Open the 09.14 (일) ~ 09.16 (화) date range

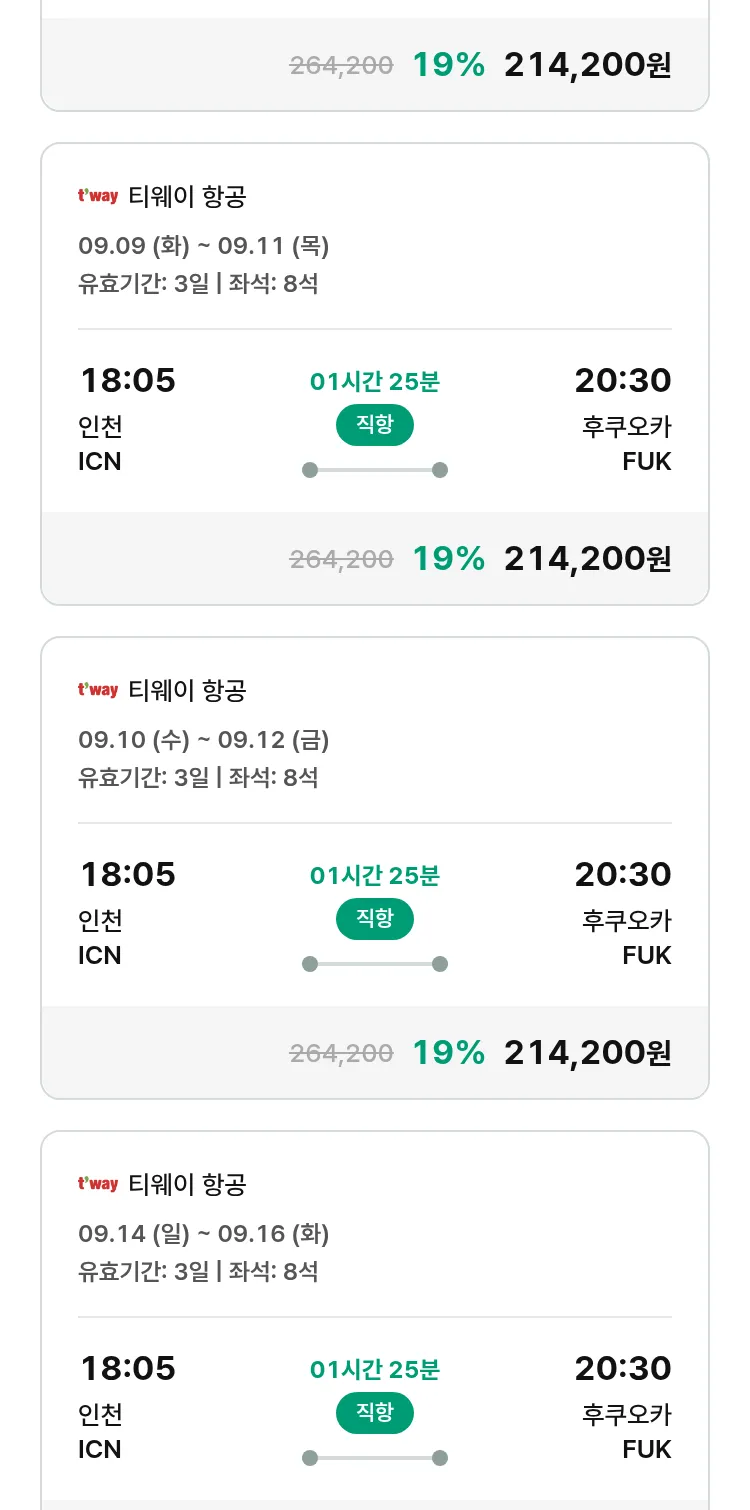pos(204,1234)
